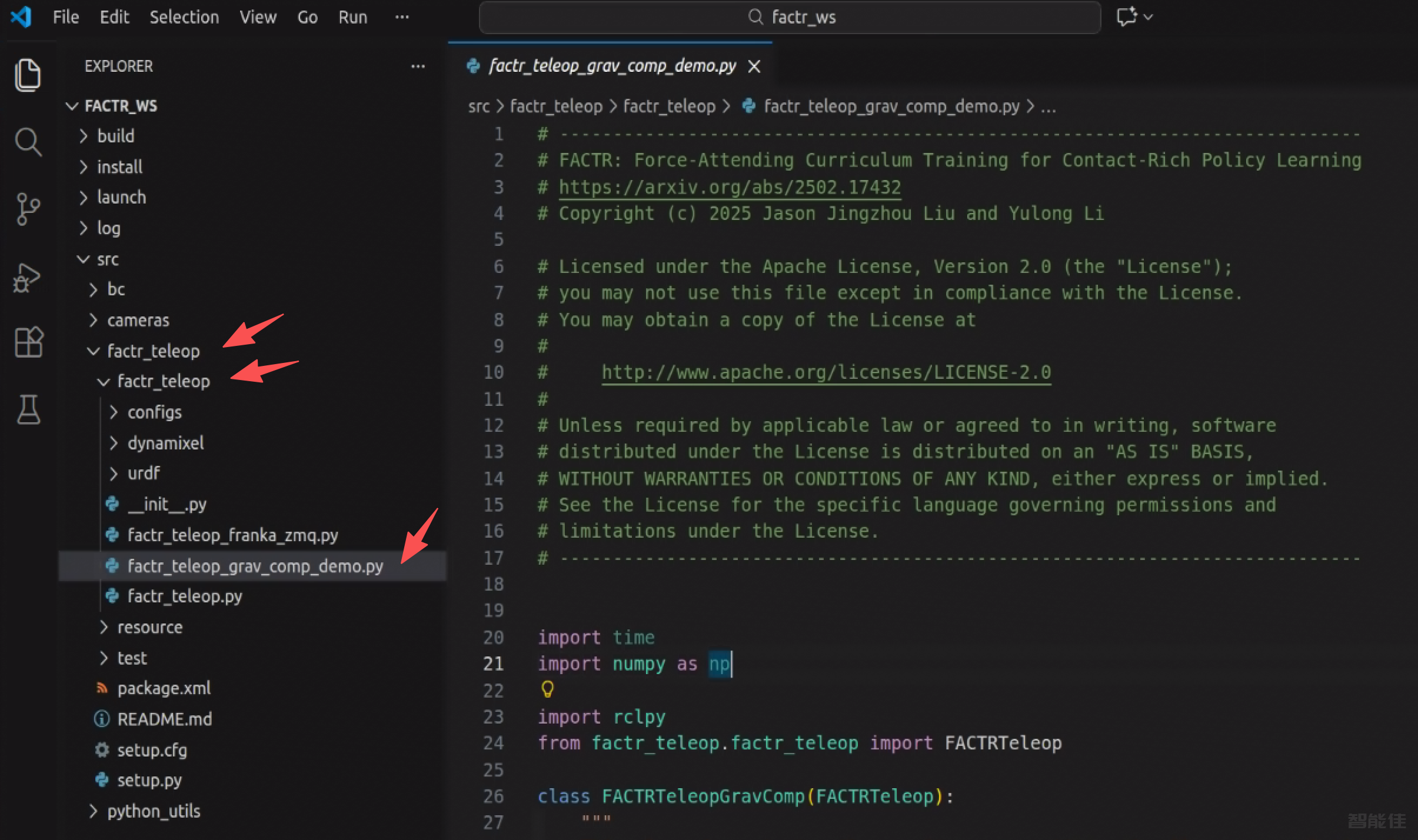The height and width of the screenshot is (840, 1418).
Task: Open the Explorer view in activity bar
Action: coord(27,75)
